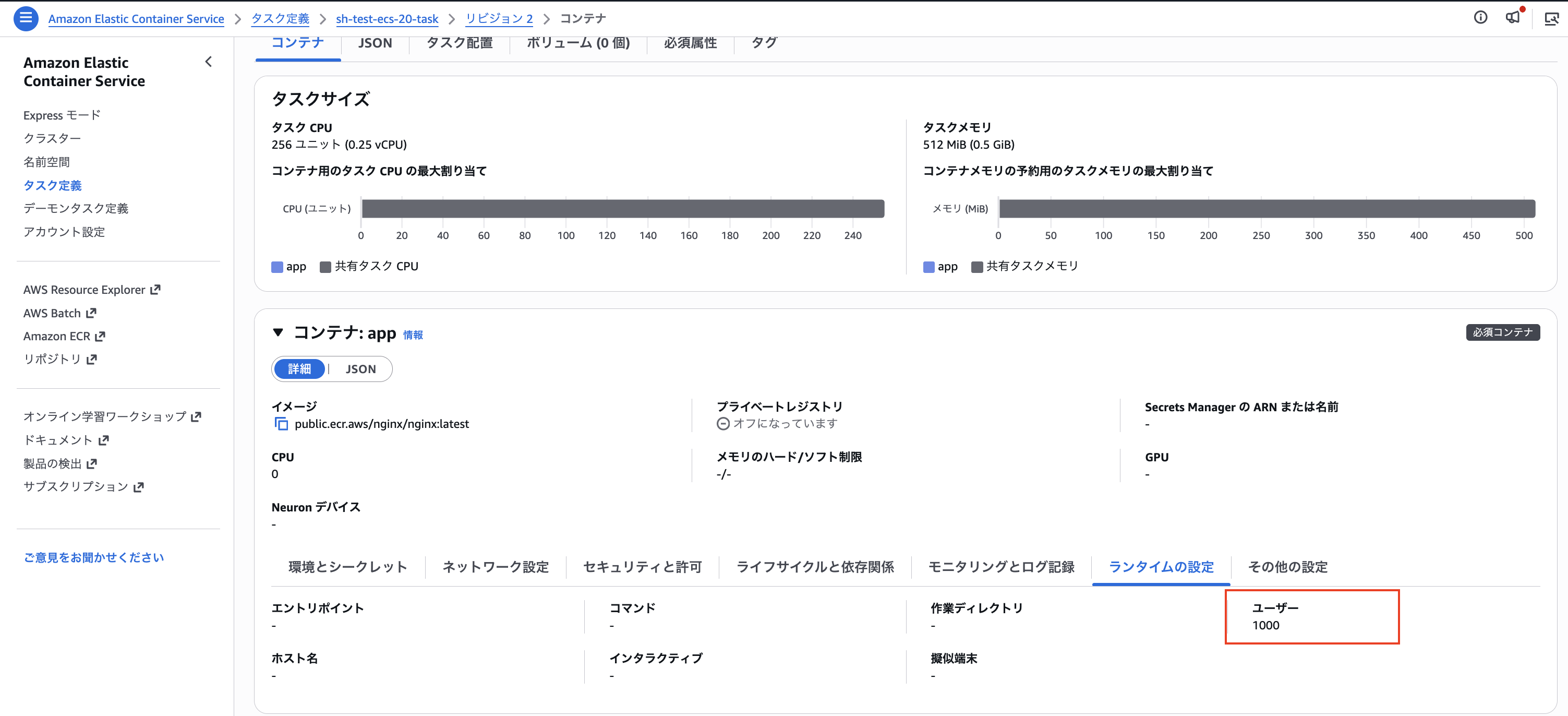Click リビジョン 2 breadcrumb
The image size is (1568, 716).
[499, 19]
